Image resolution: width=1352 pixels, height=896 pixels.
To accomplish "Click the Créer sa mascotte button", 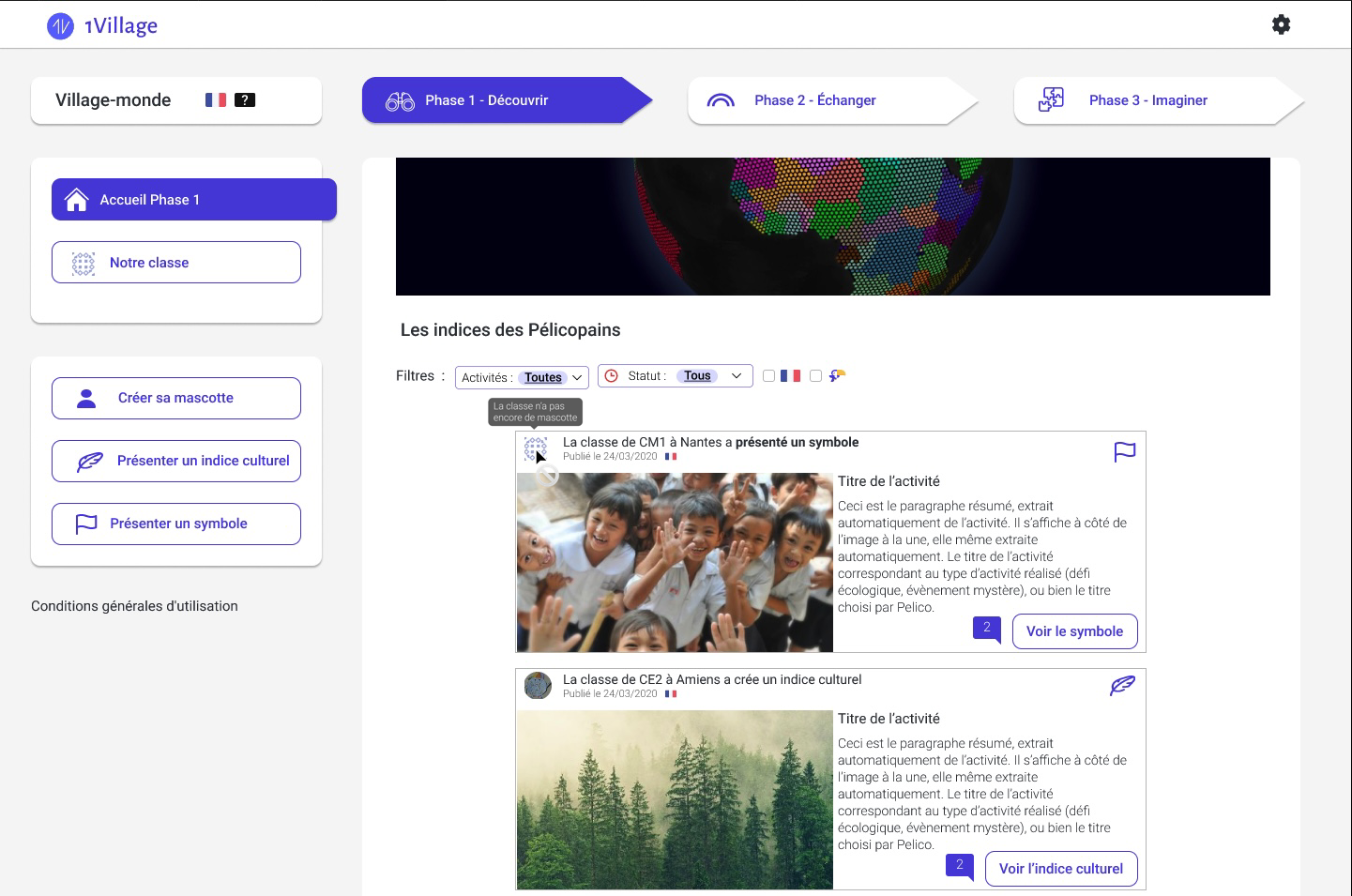I will point(176,399).
